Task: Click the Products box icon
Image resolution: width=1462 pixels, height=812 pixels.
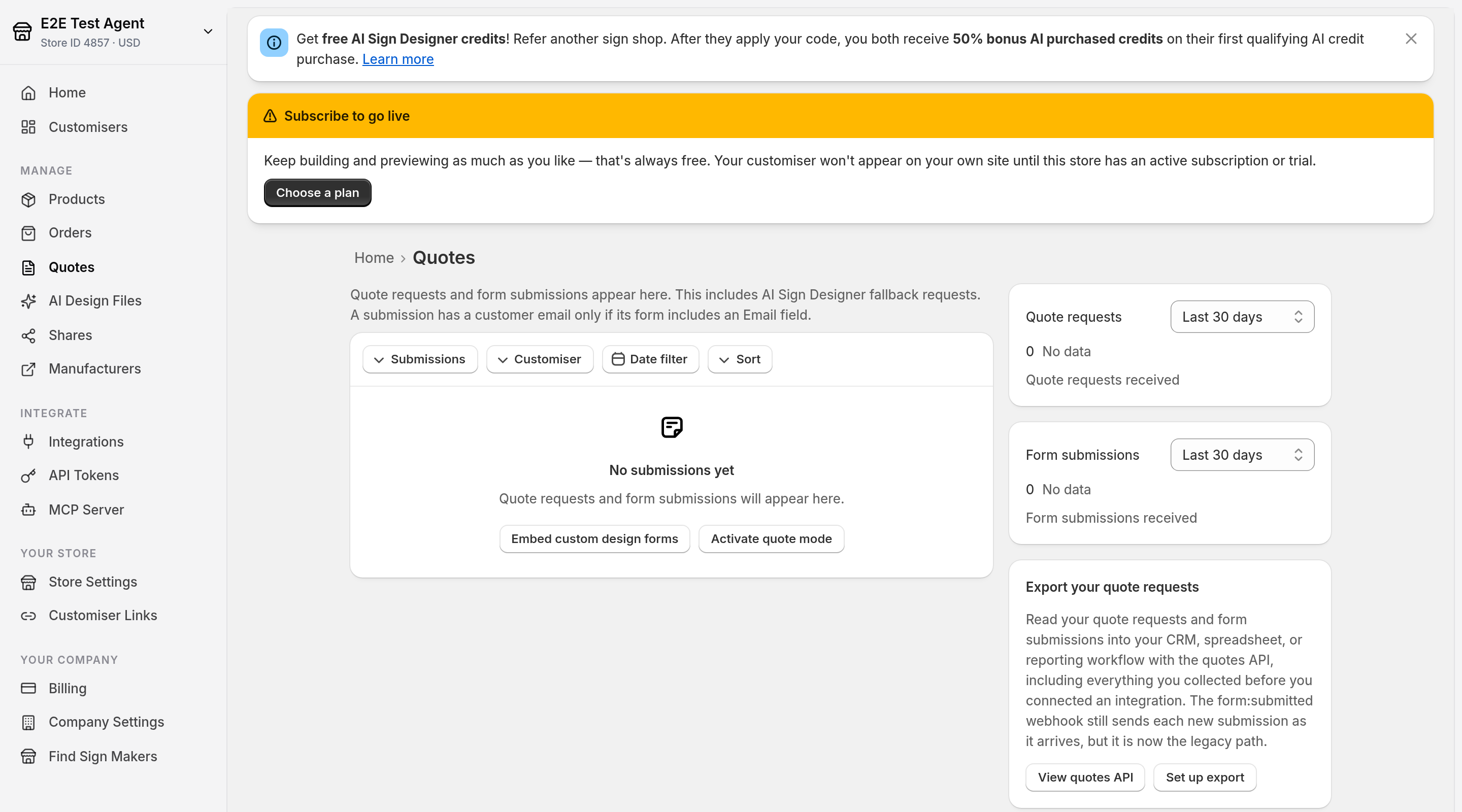Action: (28, 199)
